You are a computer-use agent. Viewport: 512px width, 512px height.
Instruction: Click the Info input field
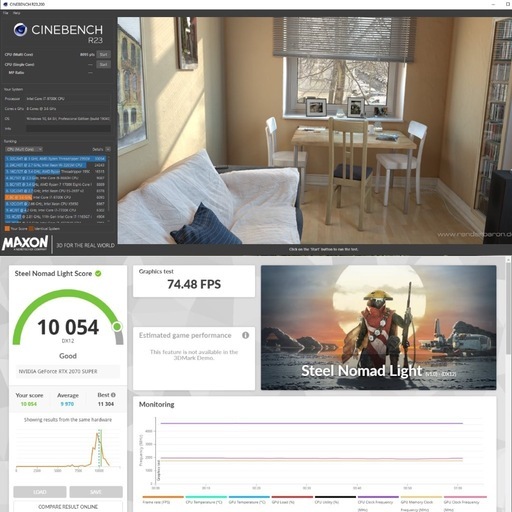68,128
